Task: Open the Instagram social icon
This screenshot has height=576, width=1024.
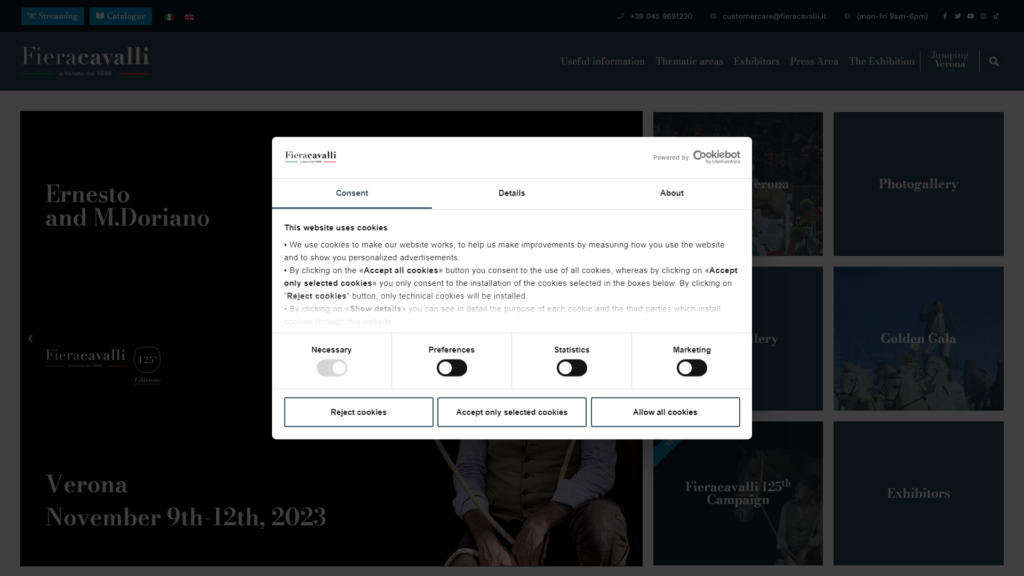Action: [984, 16]
